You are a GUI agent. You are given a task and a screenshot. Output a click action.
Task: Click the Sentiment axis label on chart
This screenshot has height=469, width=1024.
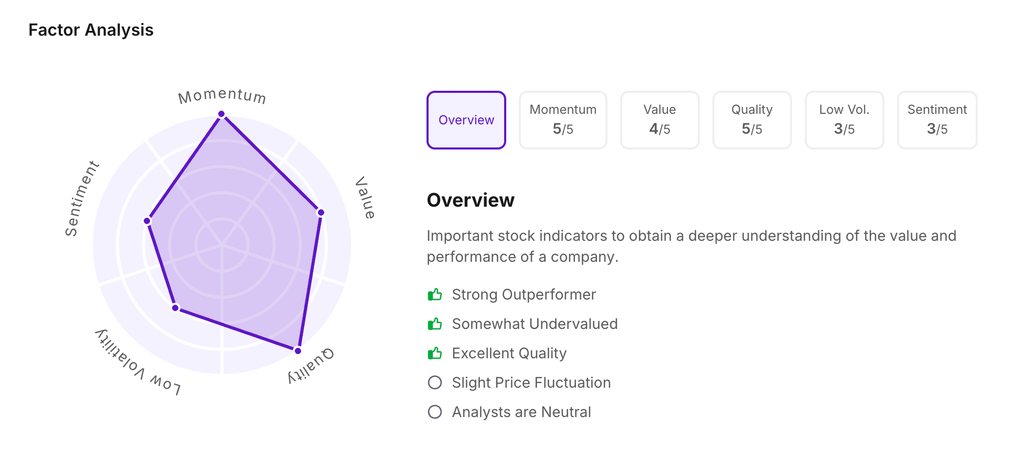click(82, 199)
